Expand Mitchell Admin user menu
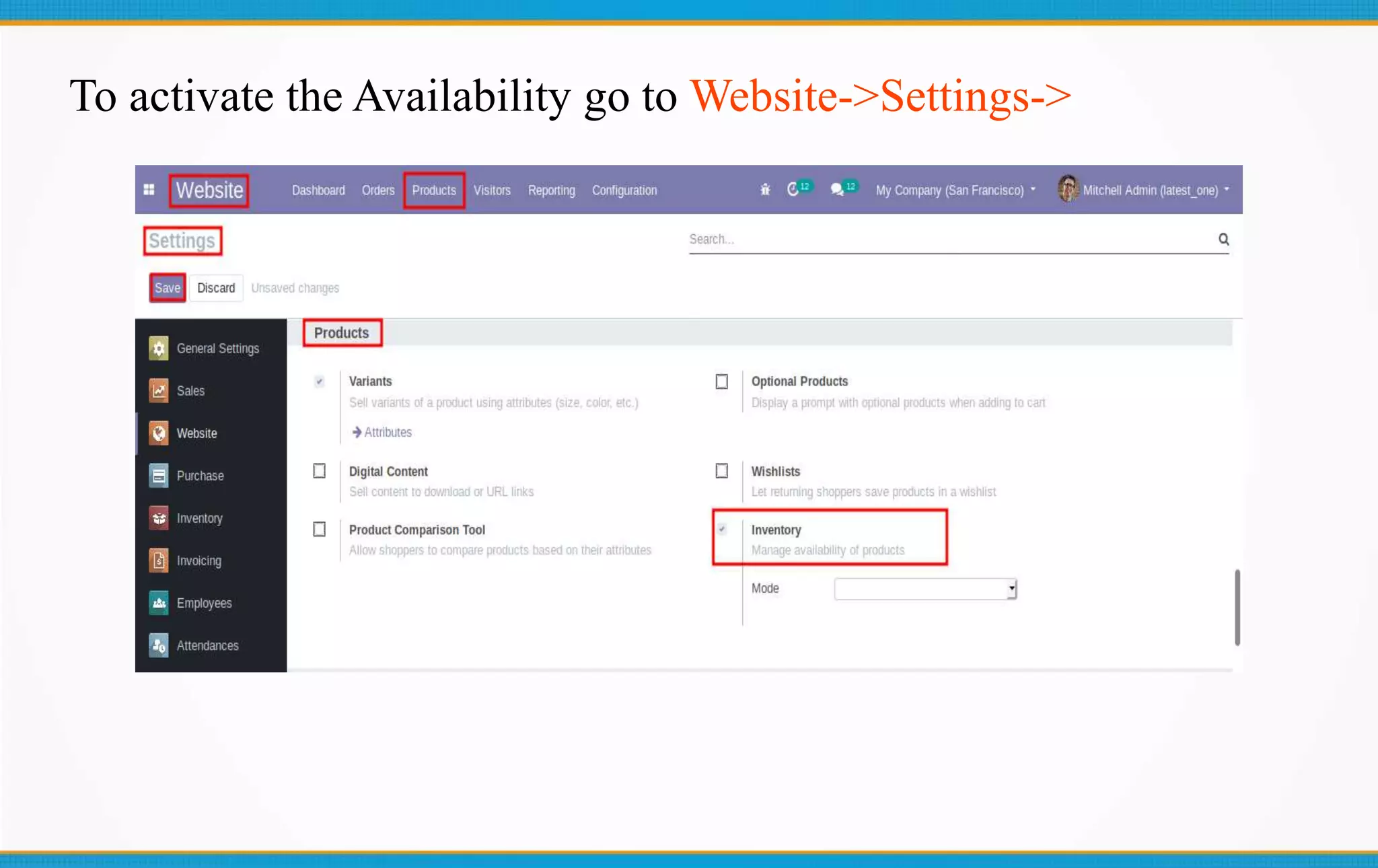 tap(1156, 190)
